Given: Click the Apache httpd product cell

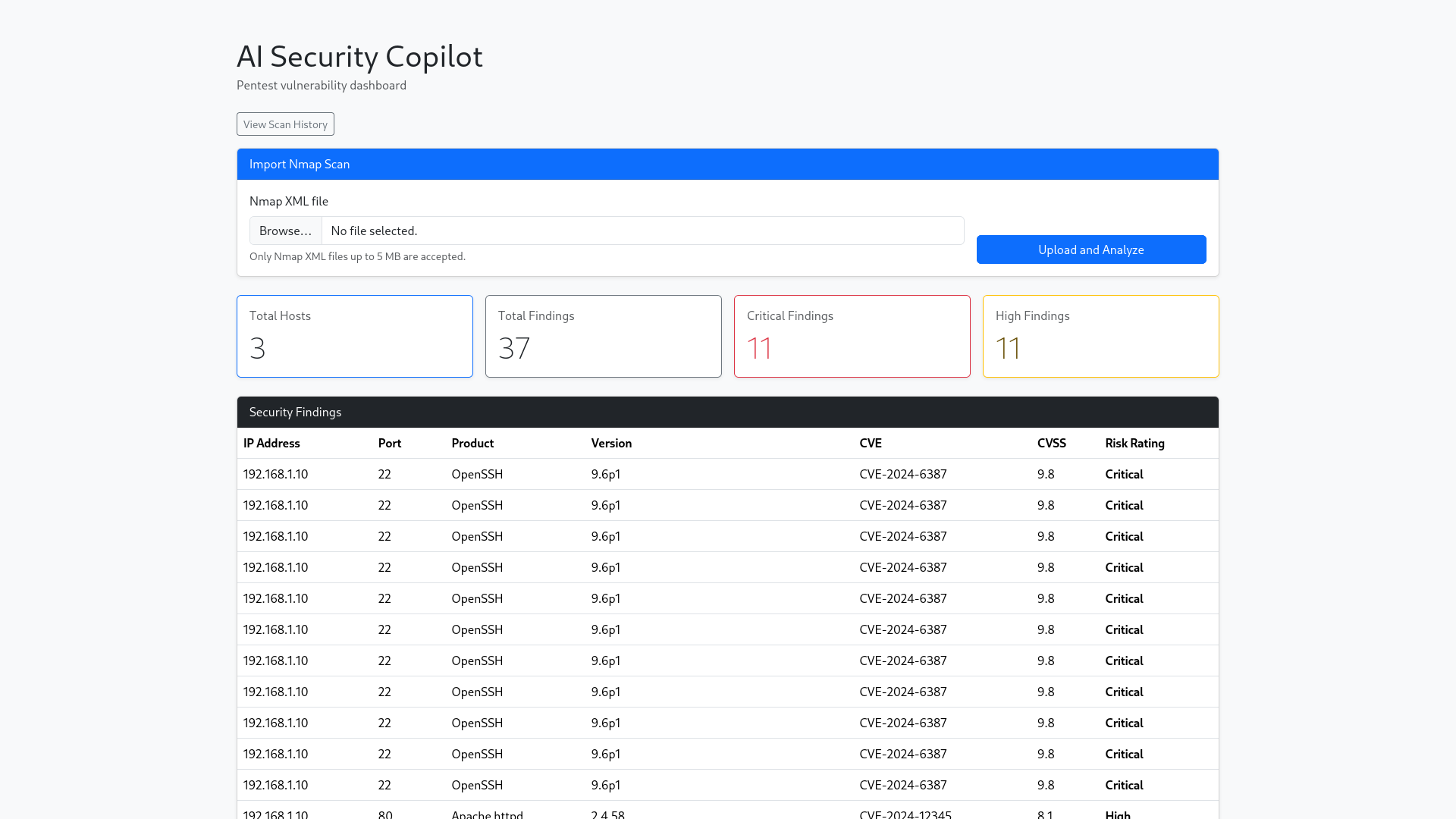Looking at the screenshot, I should 487,814.
